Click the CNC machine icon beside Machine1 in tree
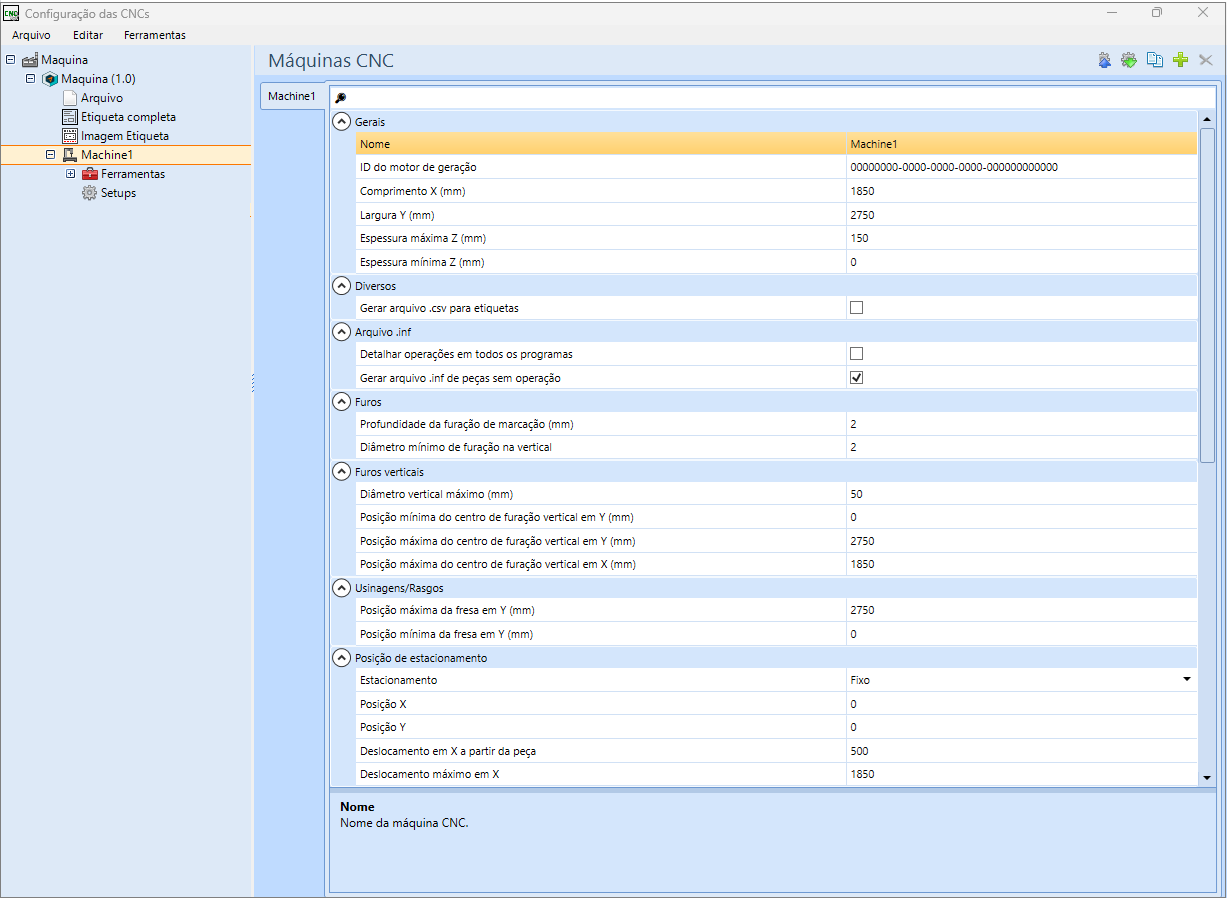 tap(70, 155)
